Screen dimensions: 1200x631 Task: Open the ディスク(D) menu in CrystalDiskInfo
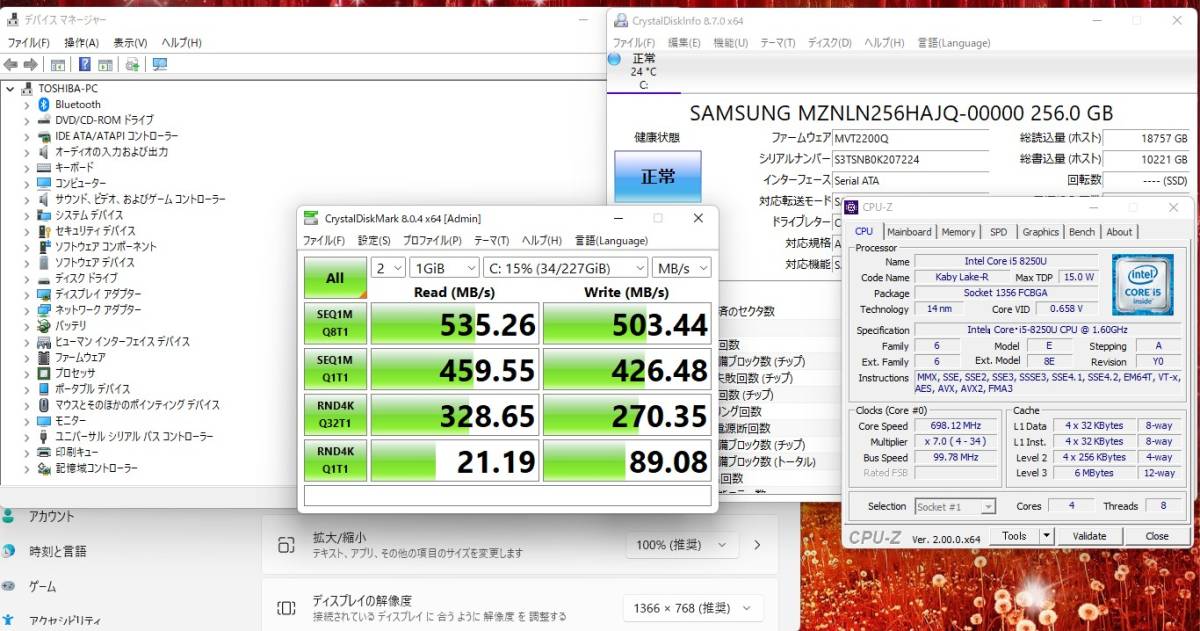pos(829,43)
